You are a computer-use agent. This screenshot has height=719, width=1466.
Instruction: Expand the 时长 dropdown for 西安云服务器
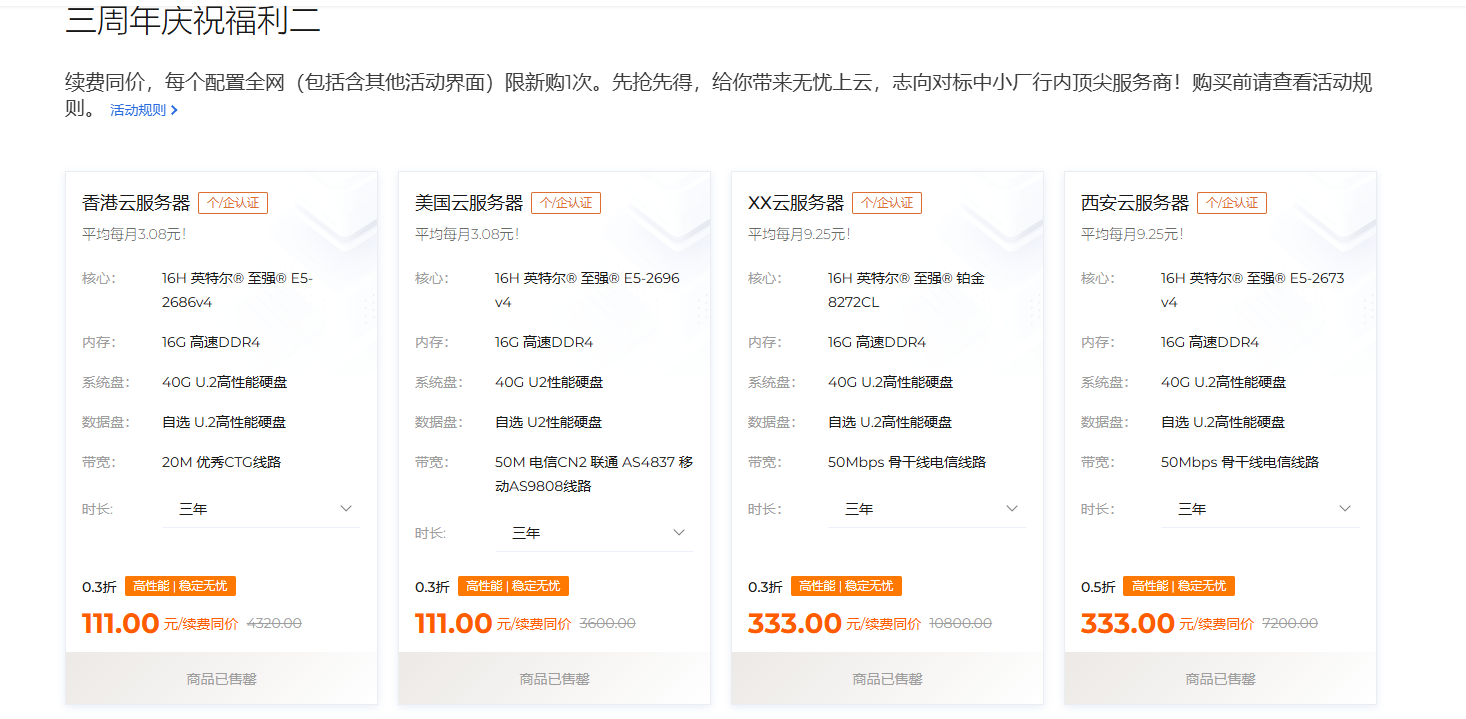pyautogui.click(x=1260, y=509)
